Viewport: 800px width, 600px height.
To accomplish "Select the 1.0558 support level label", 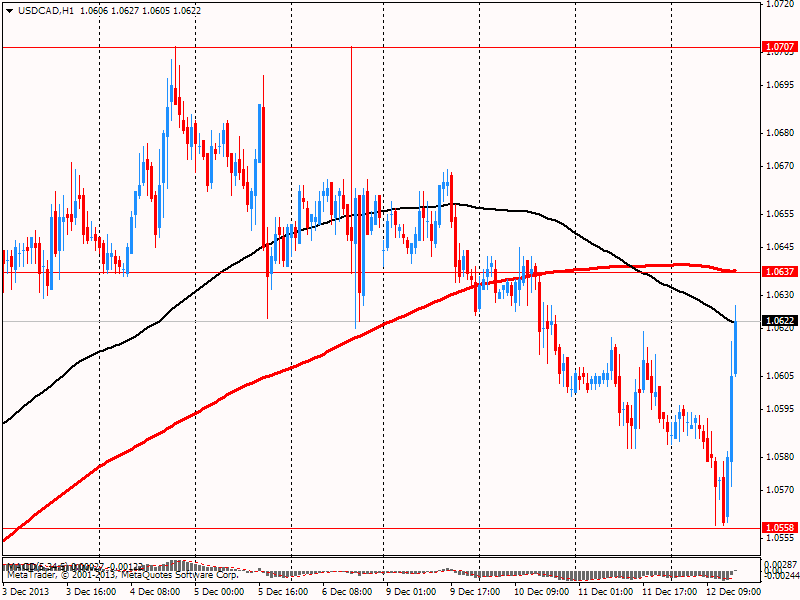I will tap(779, 528).
